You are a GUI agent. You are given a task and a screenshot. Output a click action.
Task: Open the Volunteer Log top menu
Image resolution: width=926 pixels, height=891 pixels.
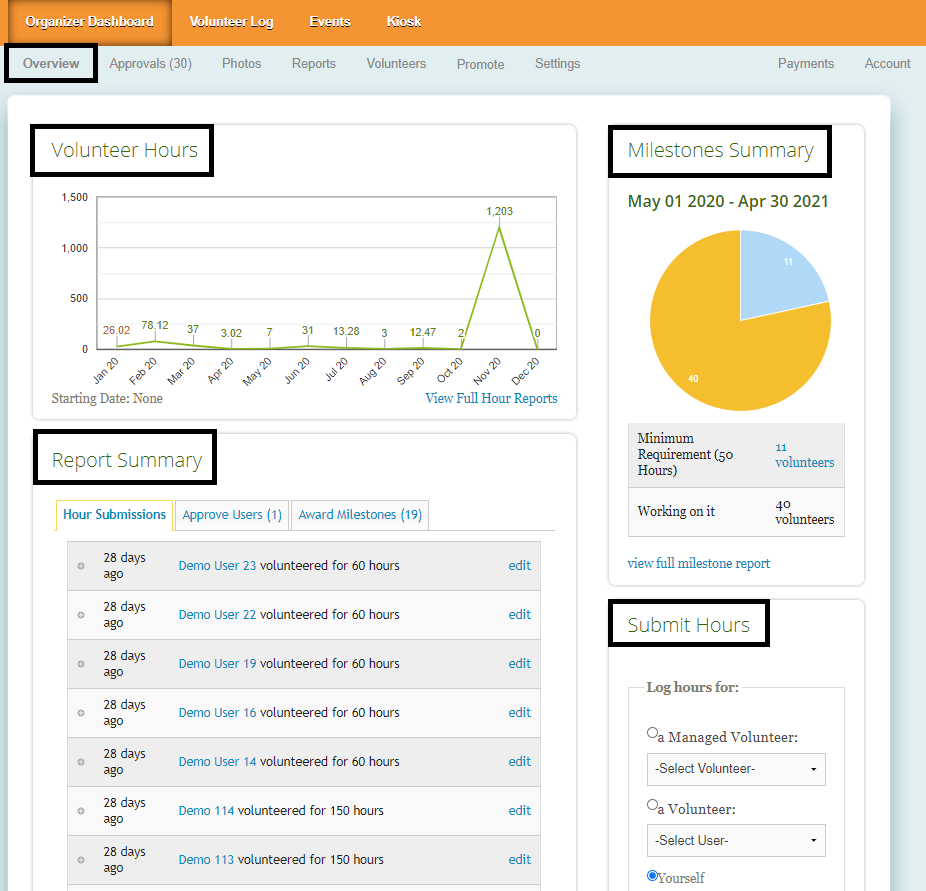[231, 21]
